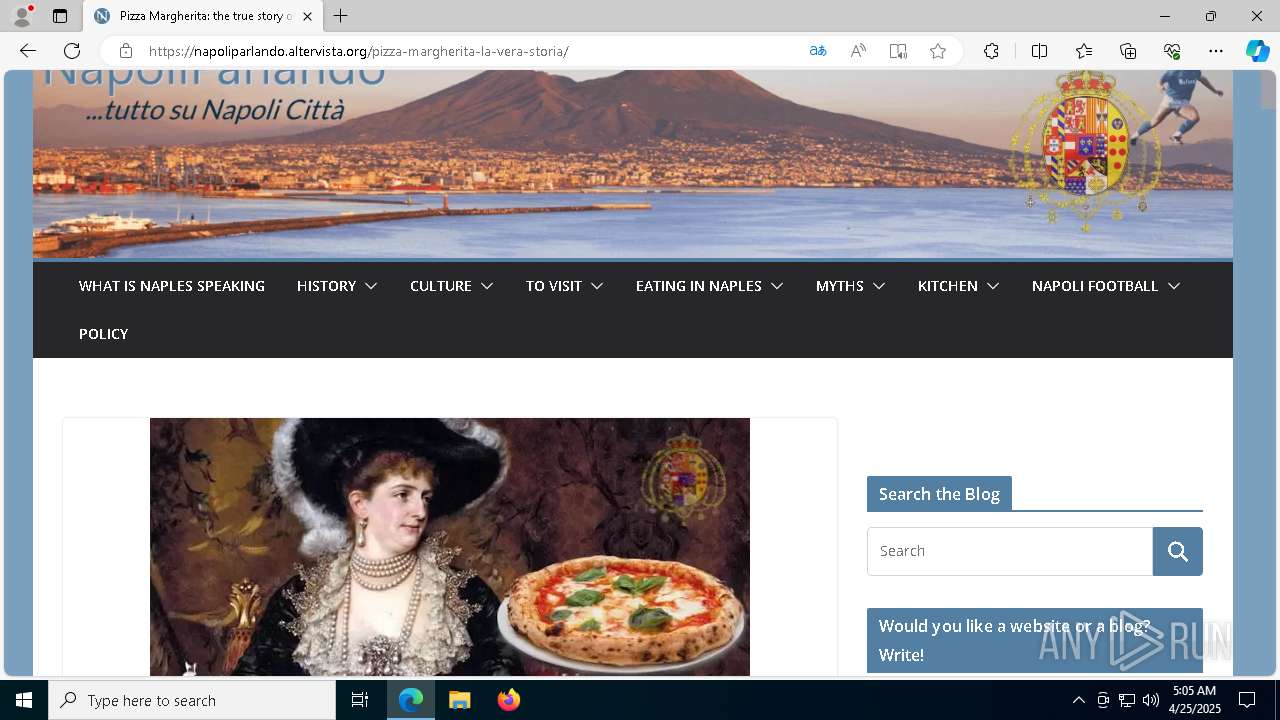Viewport: 1280px width, 720px height.
Task: Expand the Eating in Naples chevron
Action: point(777,286)
